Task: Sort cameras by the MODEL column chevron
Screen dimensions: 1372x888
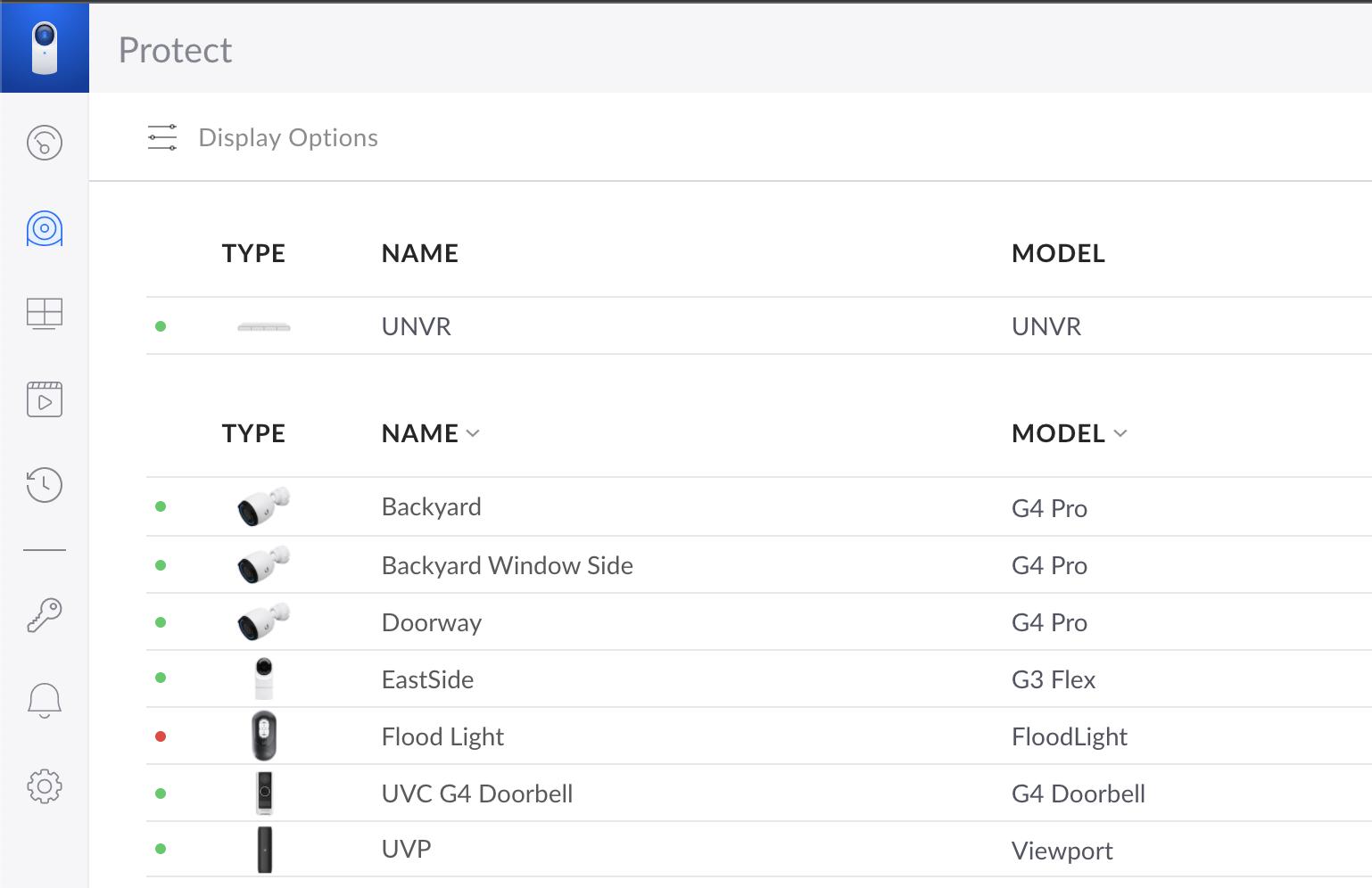Action: pyautogui.click(x=1120, y=433)
